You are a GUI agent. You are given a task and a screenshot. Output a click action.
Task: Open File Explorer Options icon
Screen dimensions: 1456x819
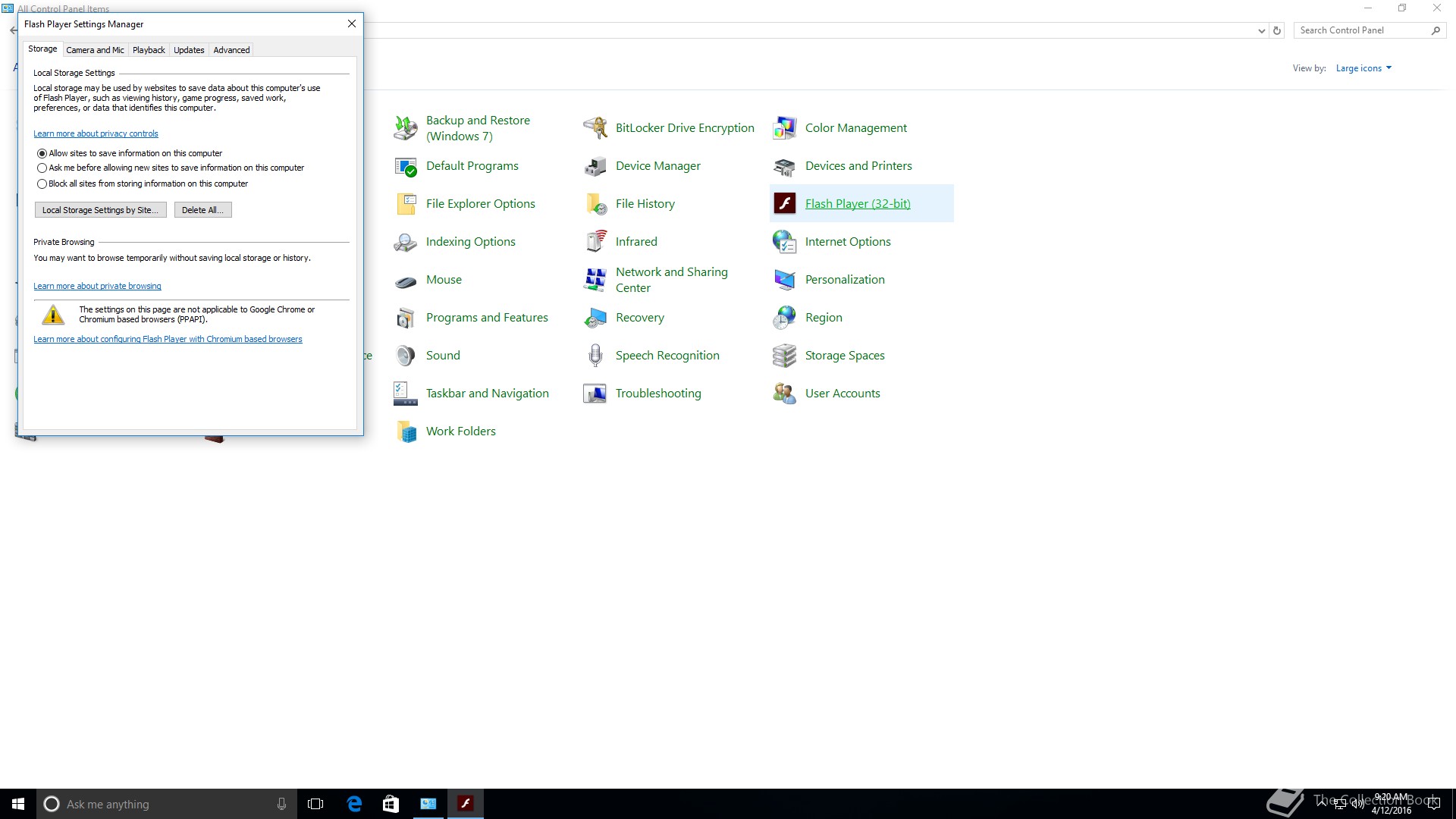(x=406, y=204)
